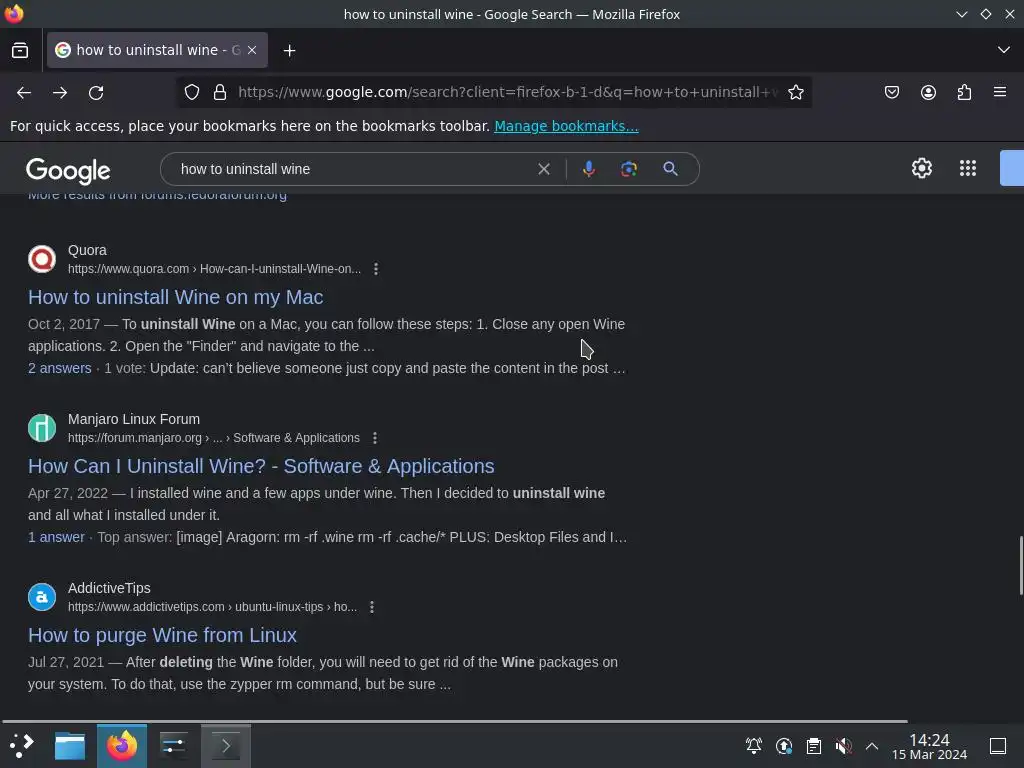The height and width of the screenshot is (768, 1024).
Task: View site security padlock info
Action: (220, 93)
